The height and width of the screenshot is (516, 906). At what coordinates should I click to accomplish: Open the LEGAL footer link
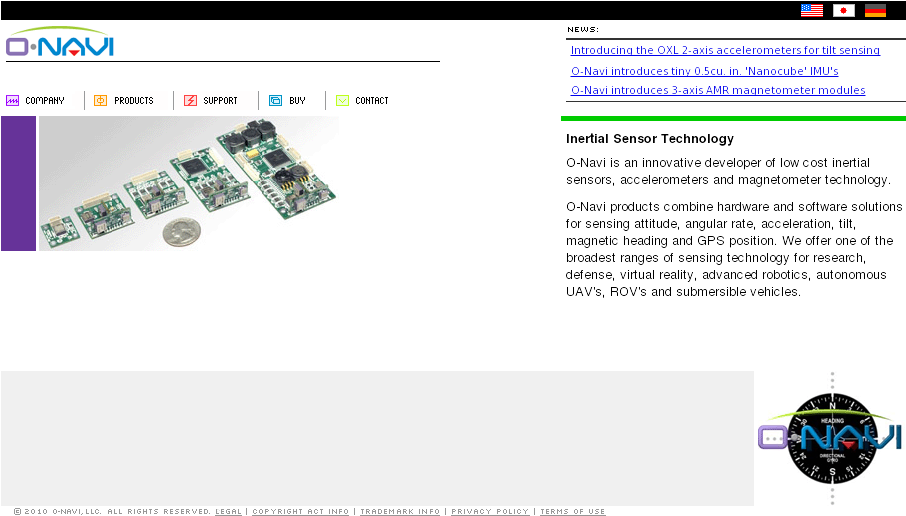click(x=228, y=511)
